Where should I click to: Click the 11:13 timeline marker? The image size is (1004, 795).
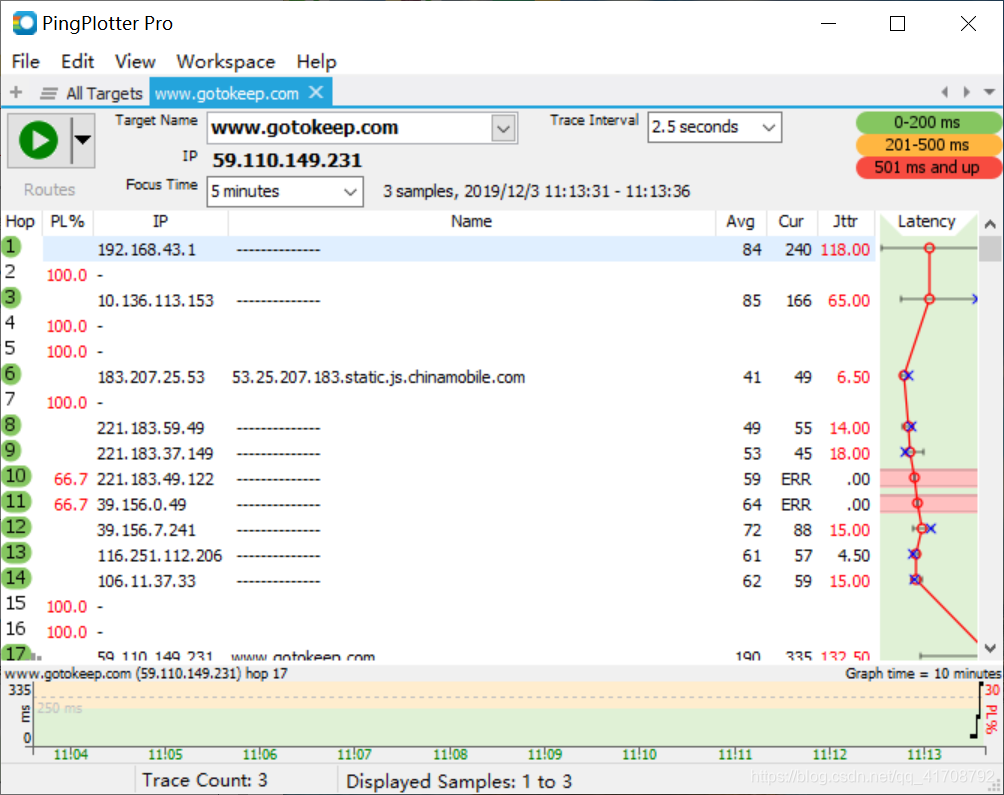click(x=924, y=754)
